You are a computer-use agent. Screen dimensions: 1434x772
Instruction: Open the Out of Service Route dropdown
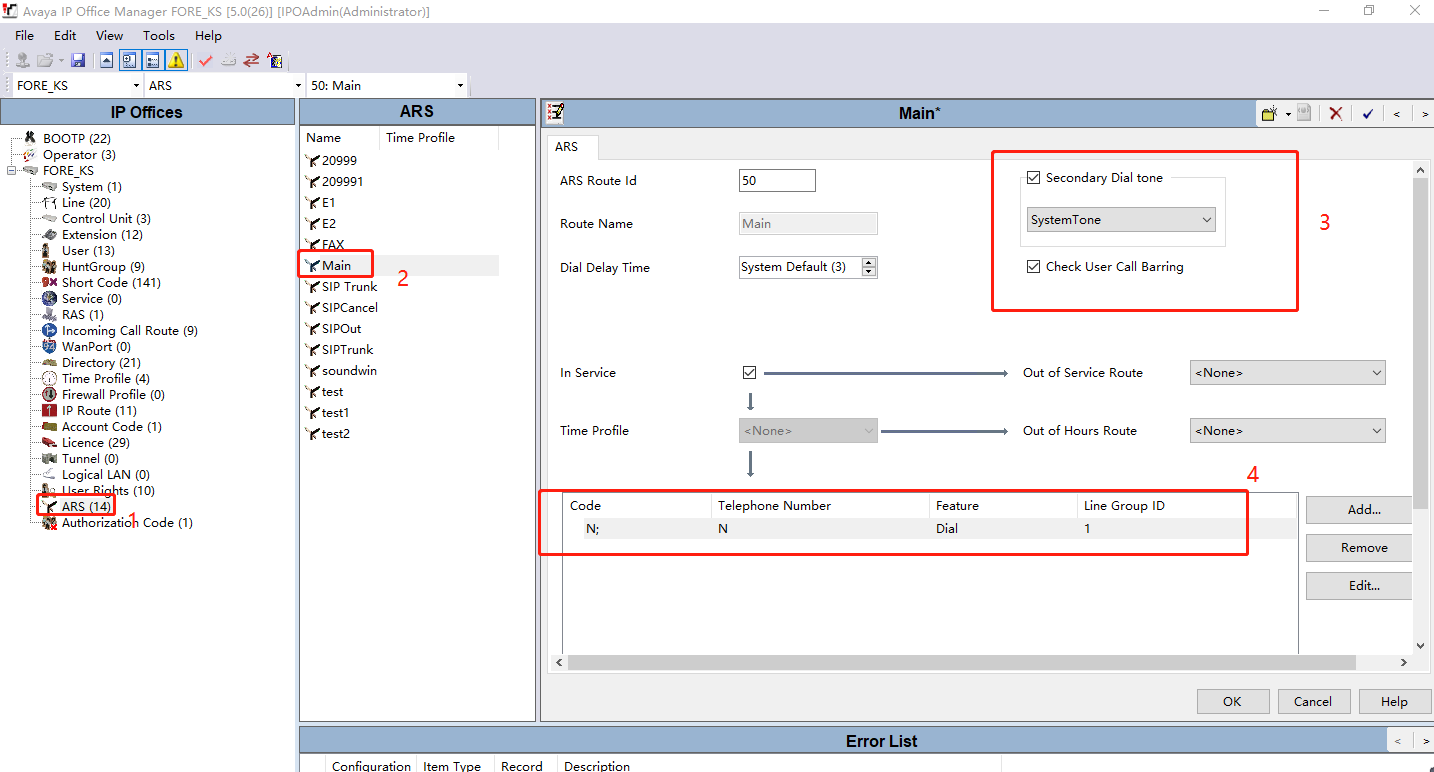(x=1288, y=373)
